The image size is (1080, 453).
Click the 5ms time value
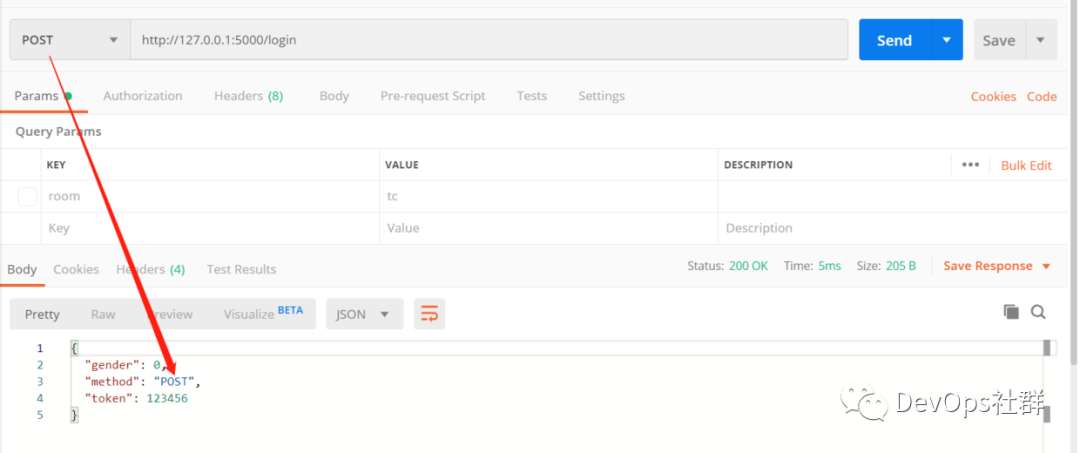[x=829, y=266]
